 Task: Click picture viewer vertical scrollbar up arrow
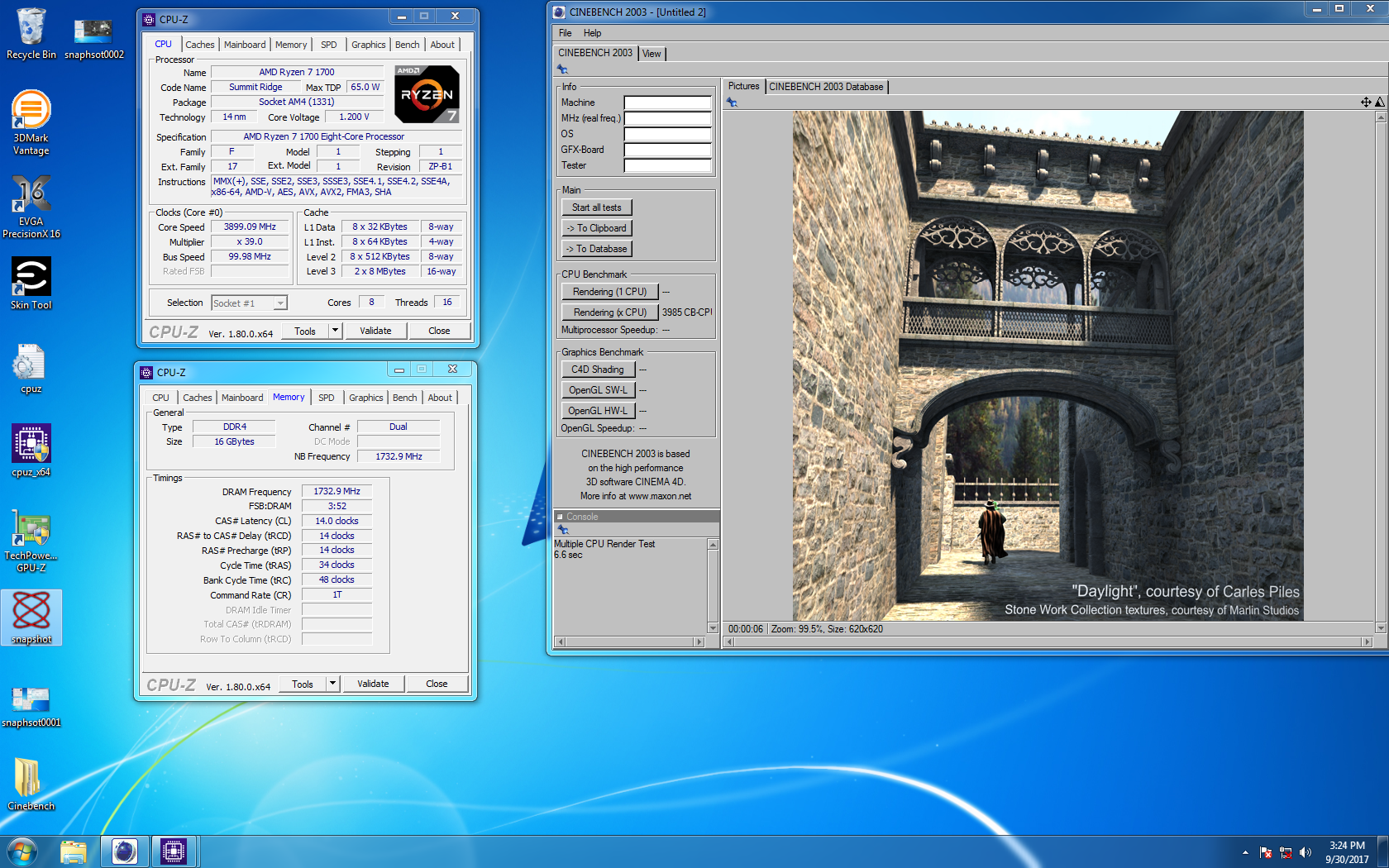pos(1380,117)
